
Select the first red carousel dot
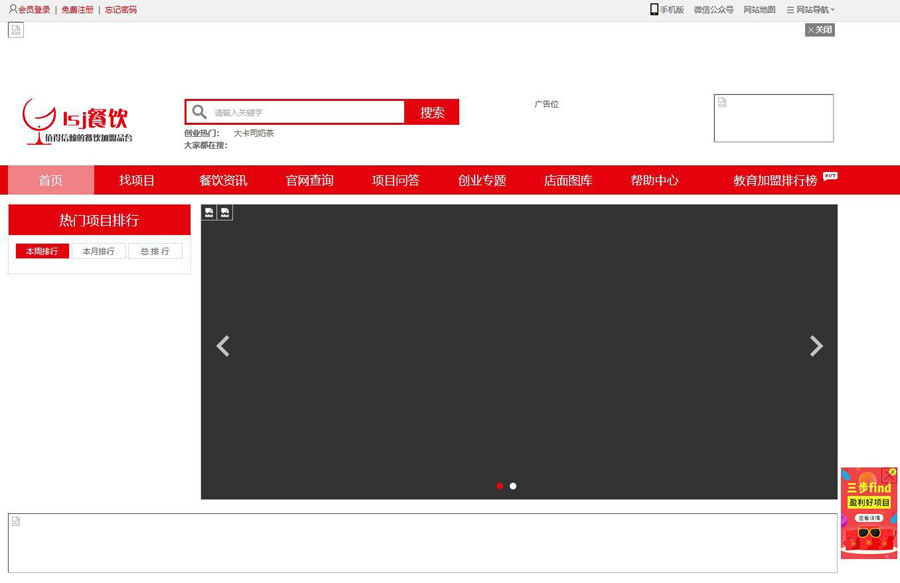pyautogui.click(x=500, y=486)
